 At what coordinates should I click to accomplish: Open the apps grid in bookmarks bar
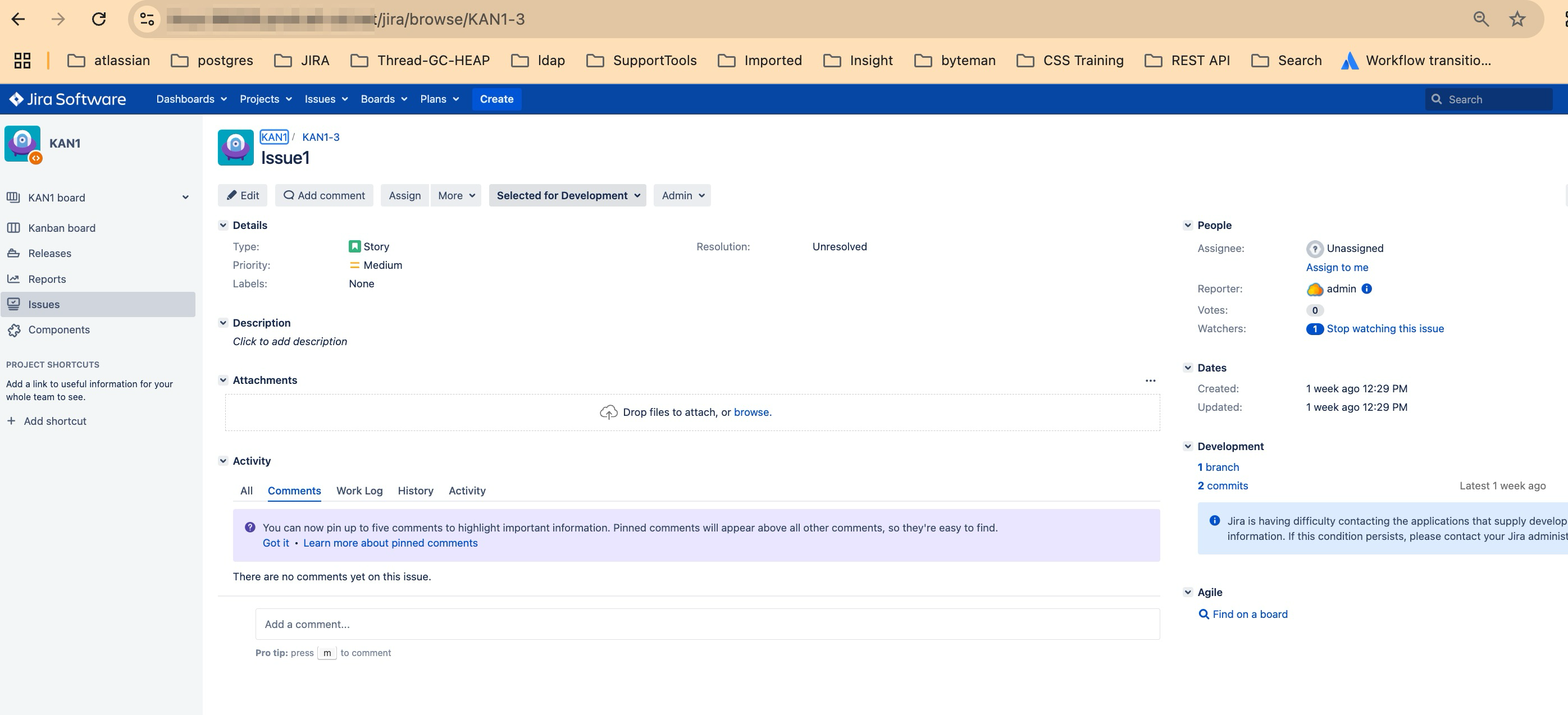pyautogui.click(x=22, y=60)
